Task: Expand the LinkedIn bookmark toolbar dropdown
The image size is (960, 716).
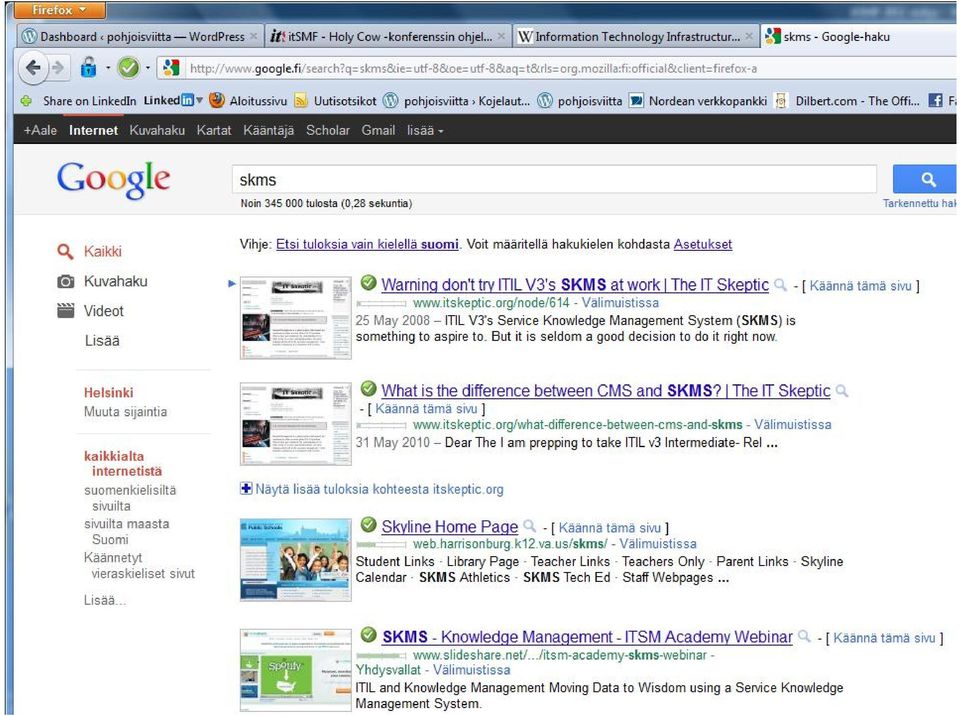Action: pyautogui.click(x=200, y=100)
